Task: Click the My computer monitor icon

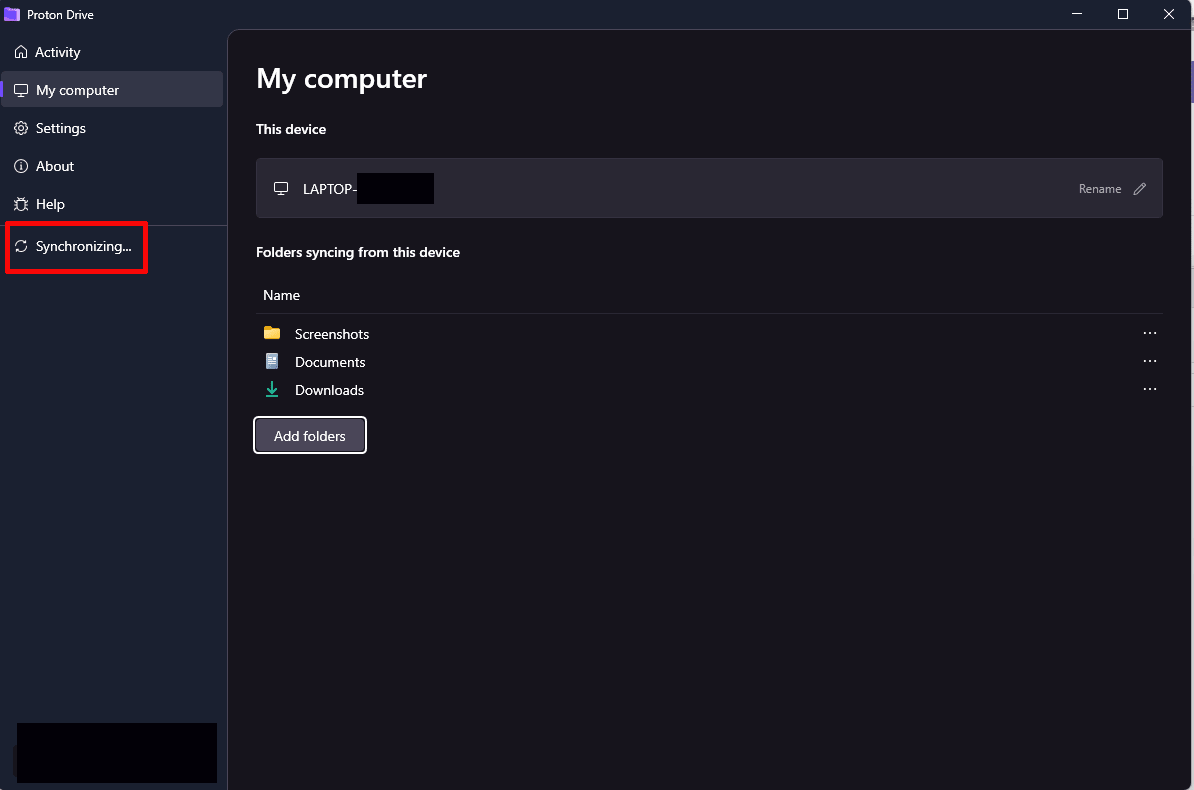Action: [21, 90]
